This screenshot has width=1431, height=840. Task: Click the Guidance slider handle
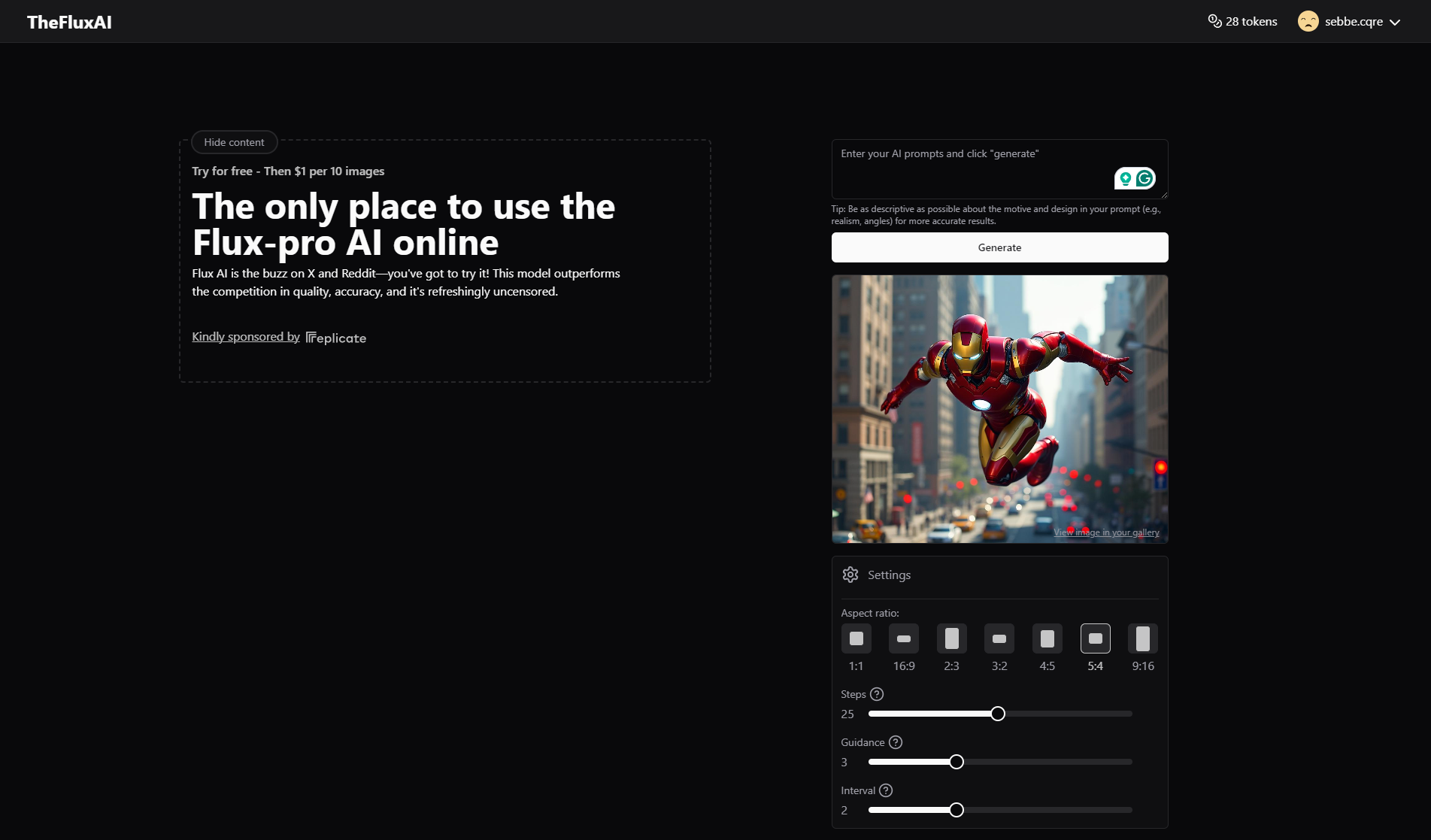957,762
